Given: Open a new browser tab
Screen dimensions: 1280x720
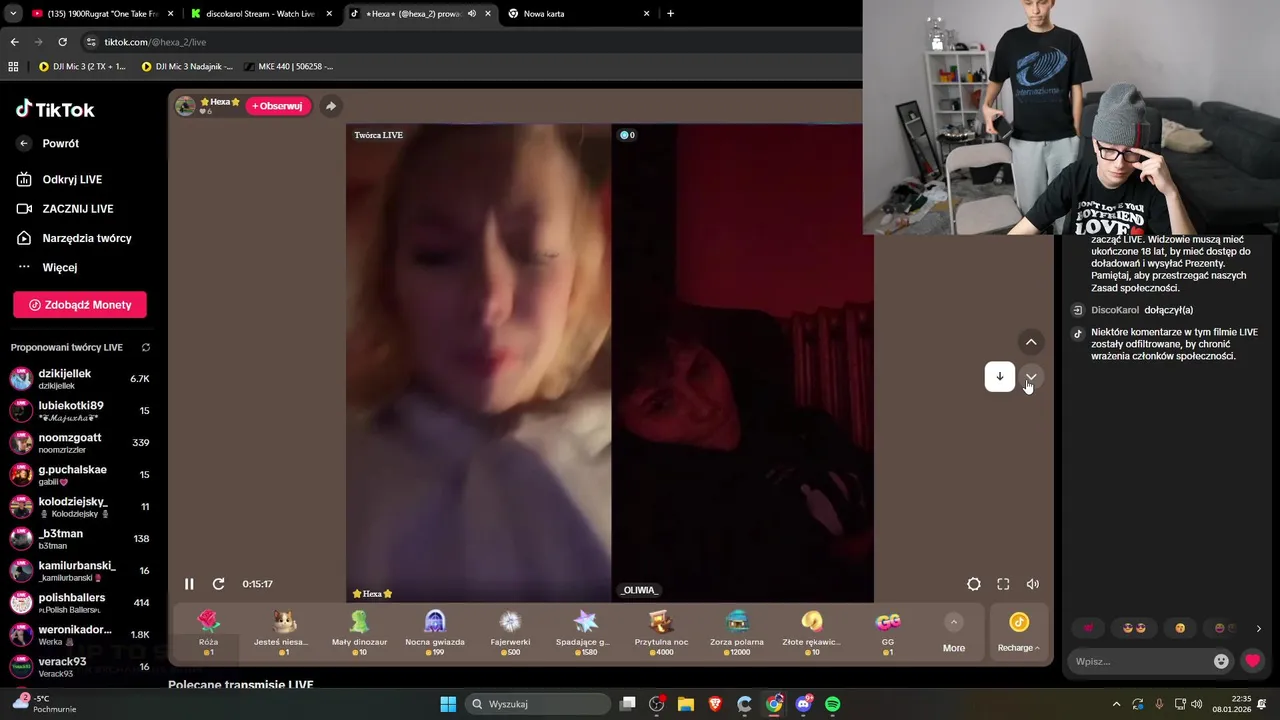Looking at the screenshot, I should 670,14.
